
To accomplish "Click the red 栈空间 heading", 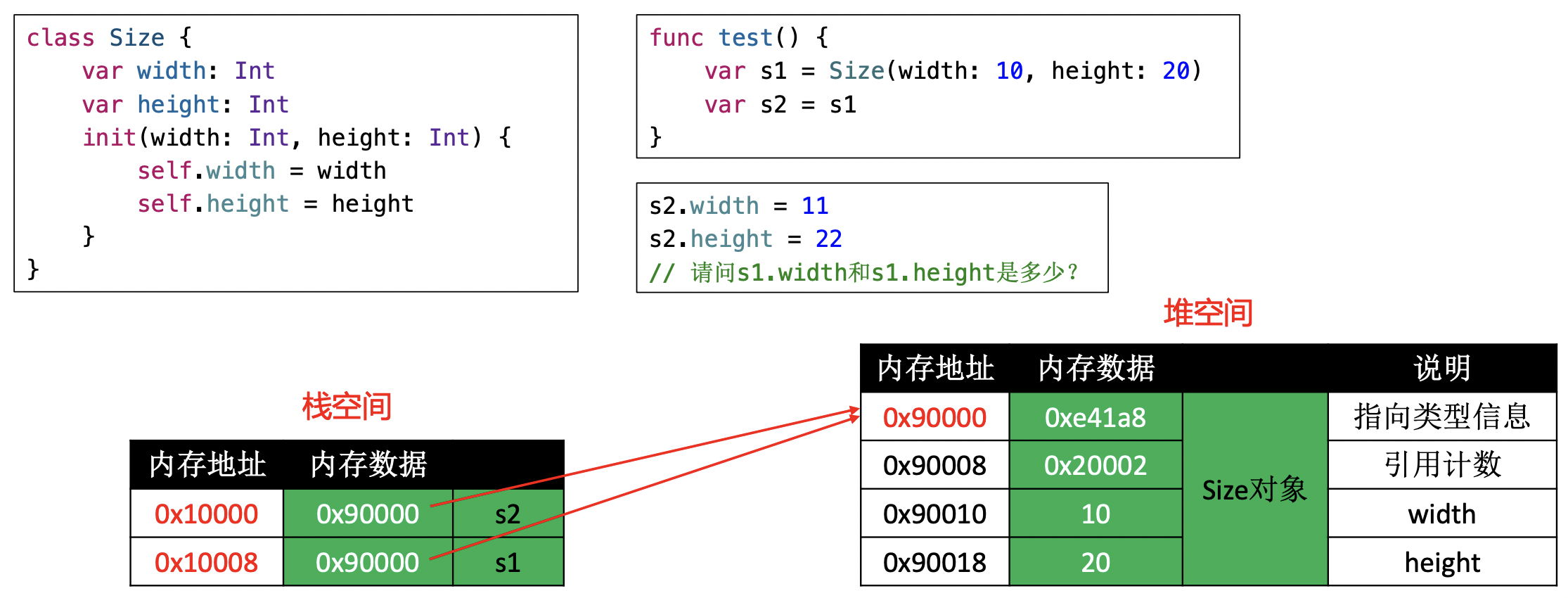I will pyautogui.click(x=347, y=406).
